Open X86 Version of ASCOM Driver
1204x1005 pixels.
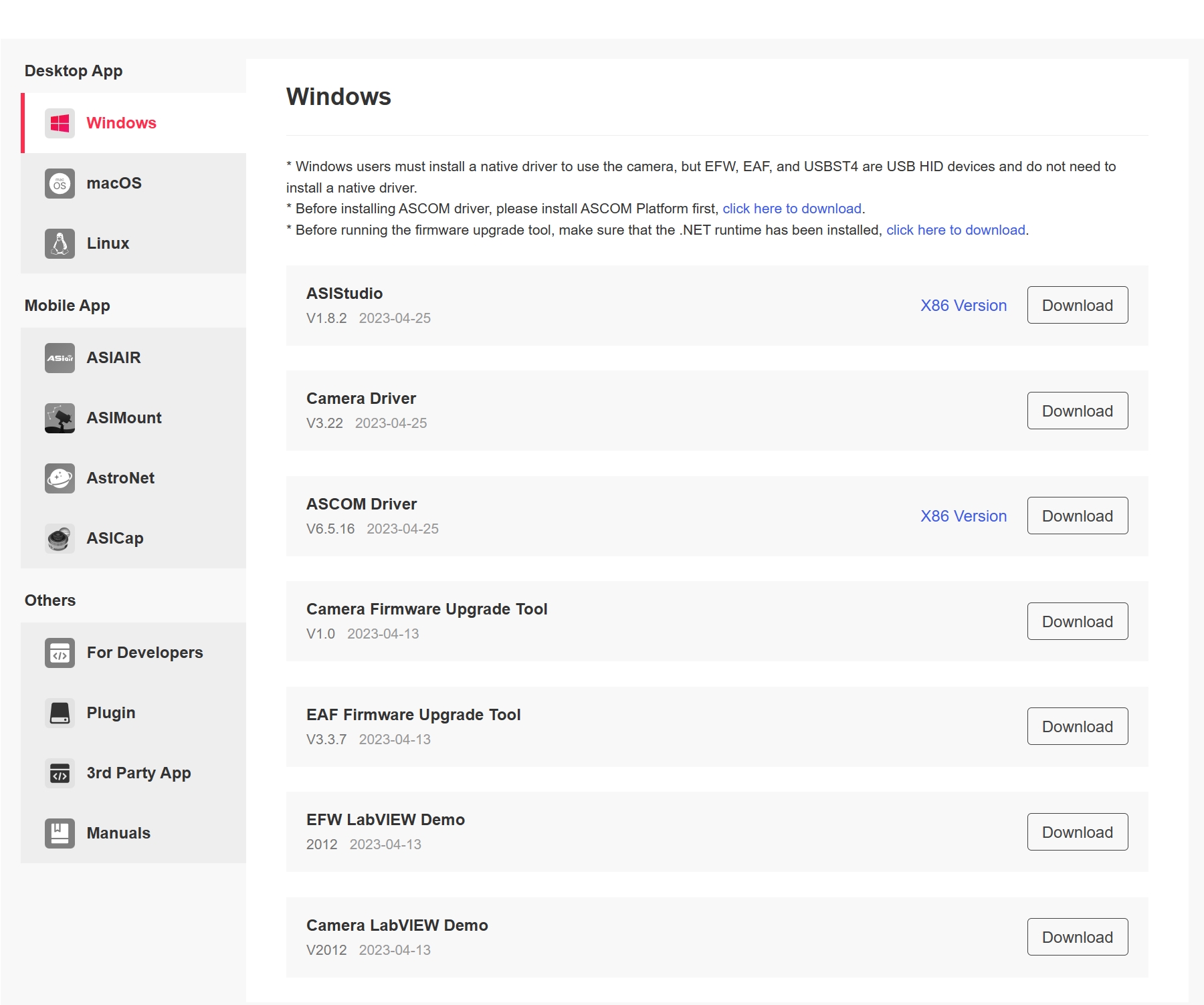pyautogui.click(x=963, y=516)
